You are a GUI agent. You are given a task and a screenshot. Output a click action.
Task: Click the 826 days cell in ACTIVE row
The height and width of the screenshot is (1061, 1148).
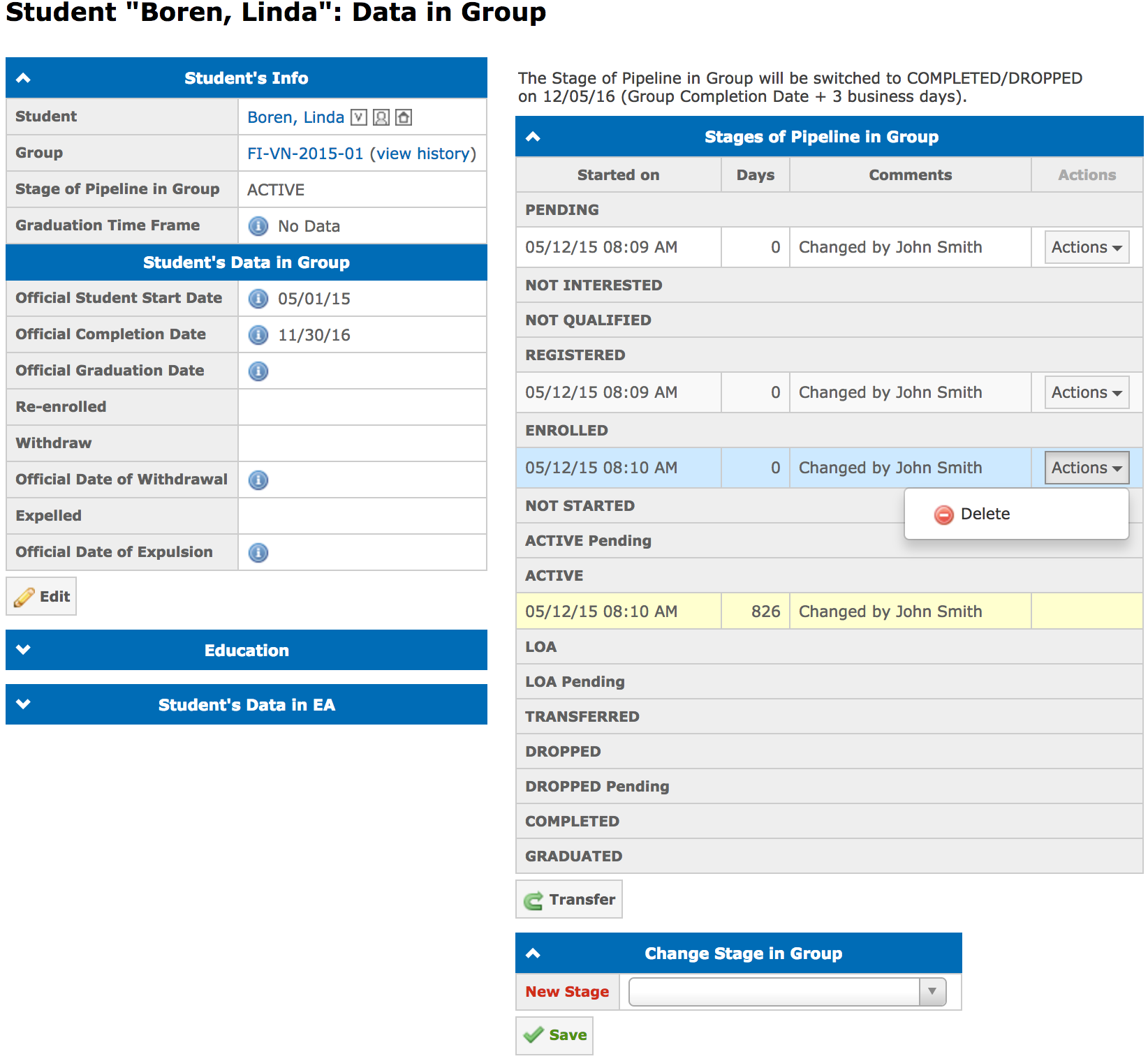click(756, 611)
